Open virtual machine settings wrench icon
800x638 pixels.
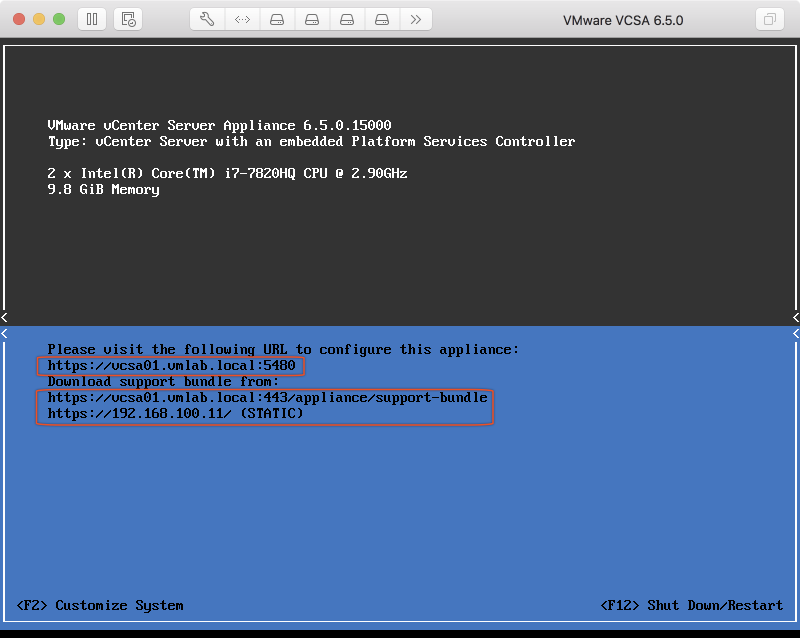207,19
